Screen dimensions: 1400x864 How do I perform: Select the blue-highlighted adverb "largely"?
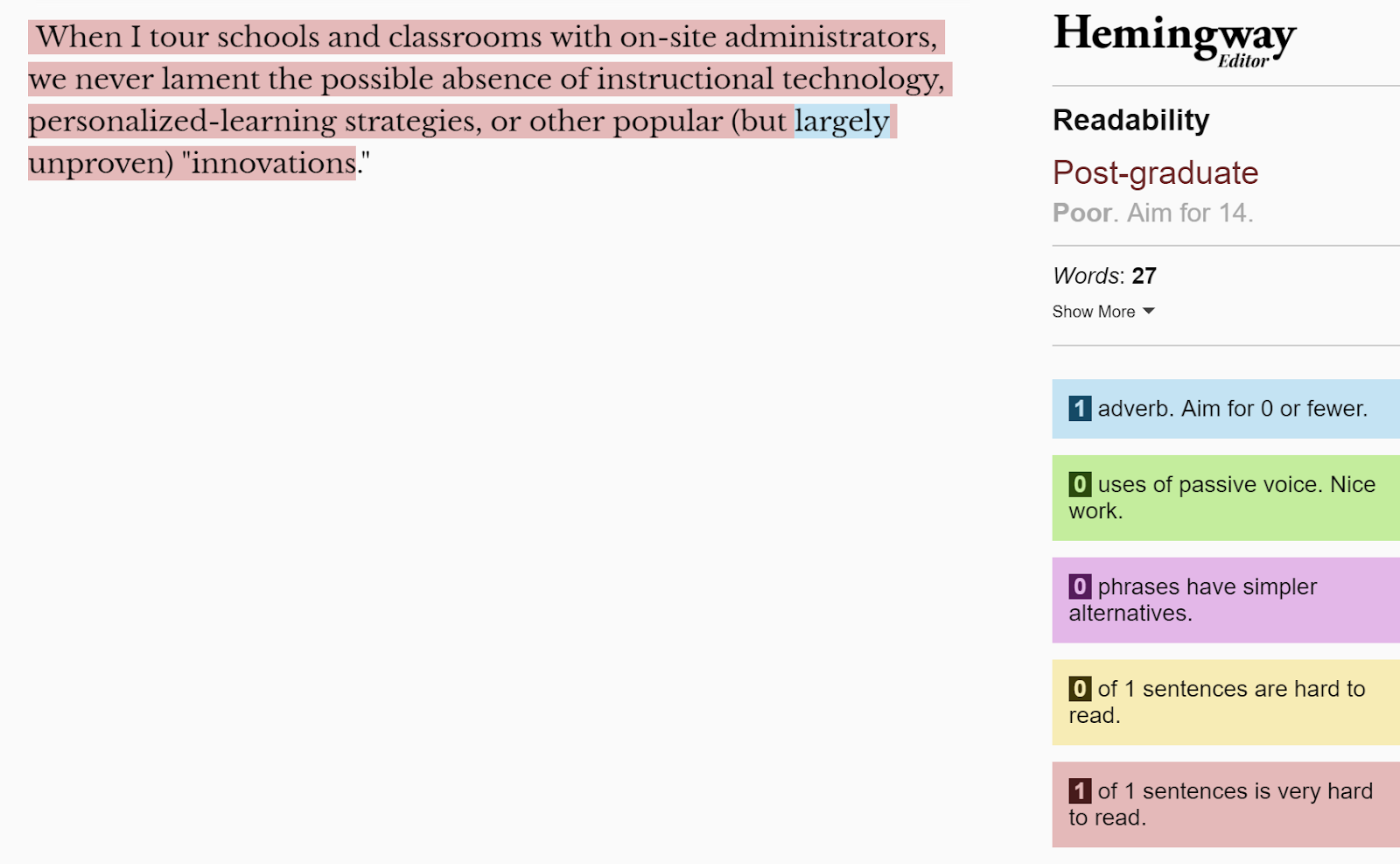[842, 121]
